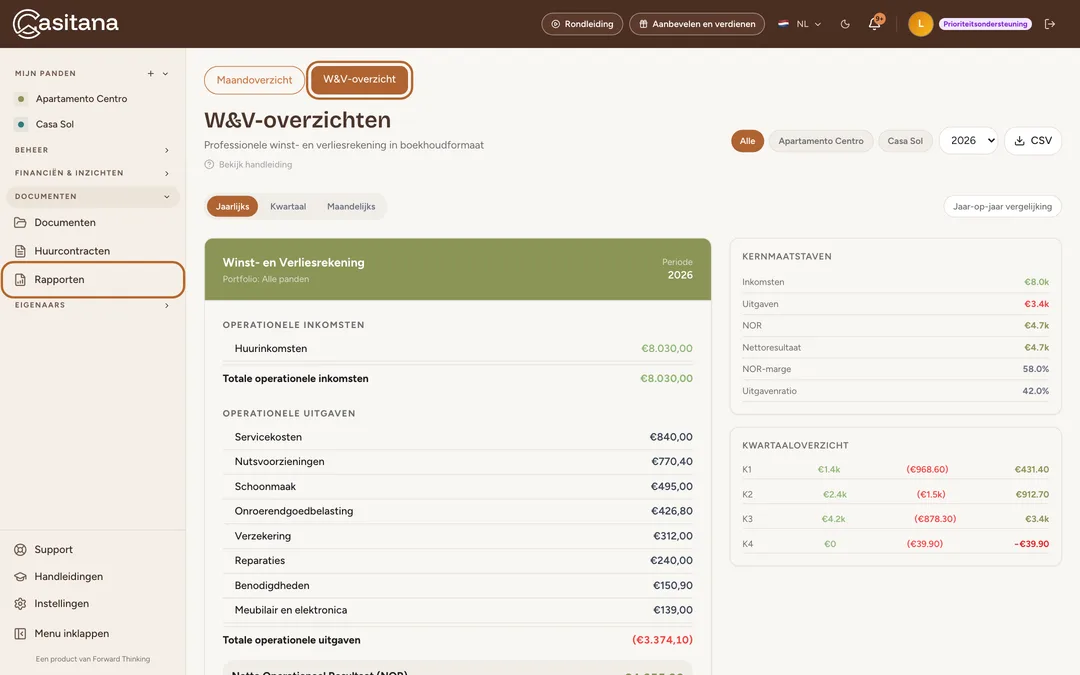
Task: Click the K3 quarter row
Action: (x=895, y=519)
